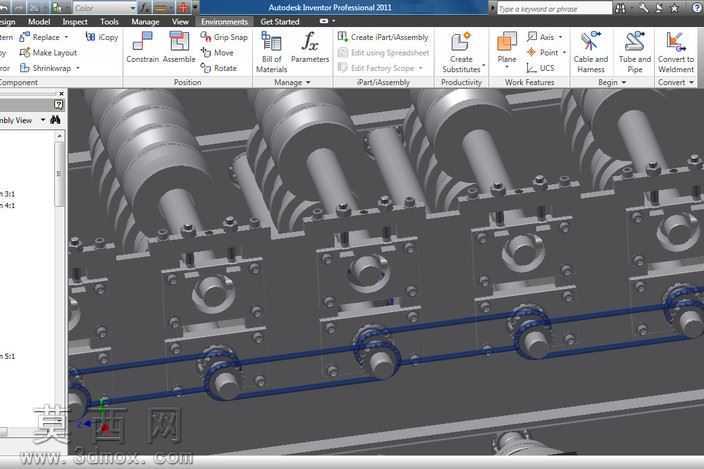Click the favorites star icon in title bar

pyautogui.click(x=674, y=8)
